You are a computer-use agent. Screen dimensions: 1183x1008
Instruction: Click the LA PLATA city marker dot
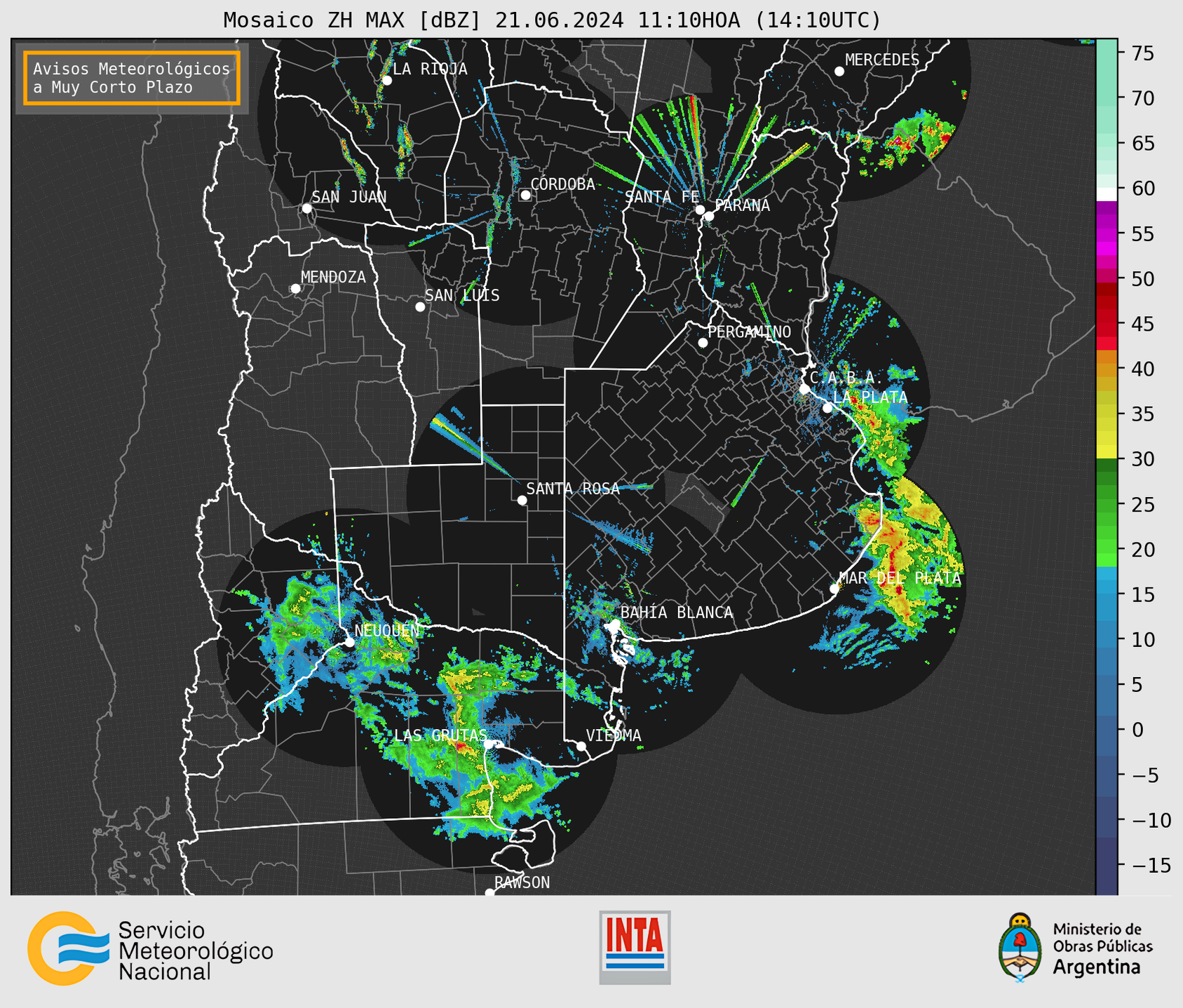pyautogui.click(x=827, y=408)
